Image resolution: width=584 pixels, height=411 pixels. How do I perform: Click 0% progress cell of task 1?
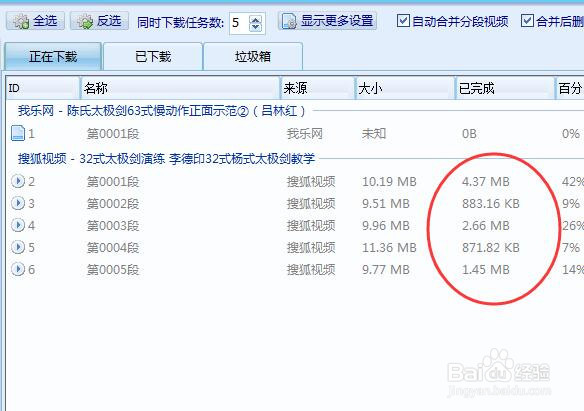[571, 134]
